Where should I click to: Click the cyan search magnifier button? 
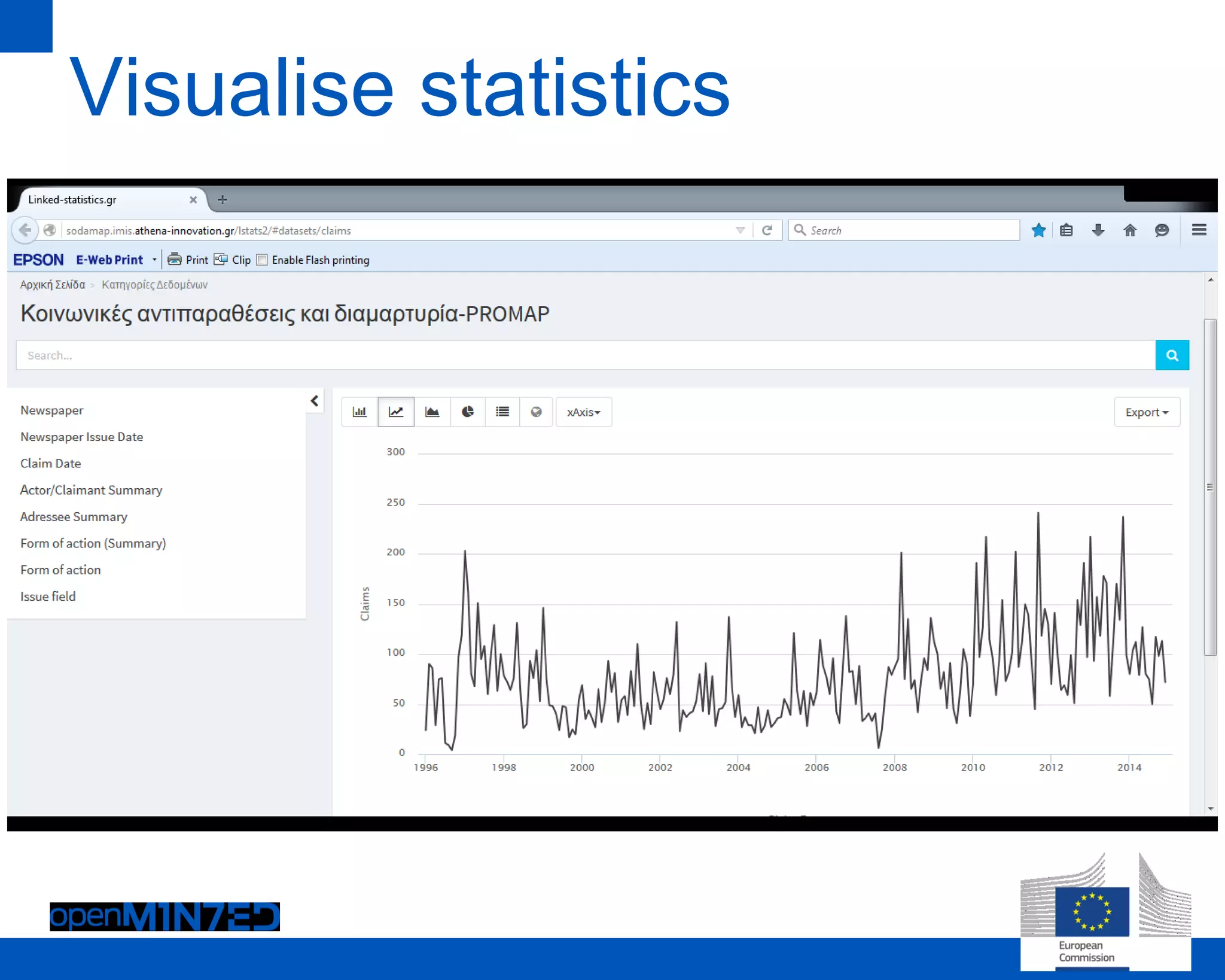[x=1172, y=355]
